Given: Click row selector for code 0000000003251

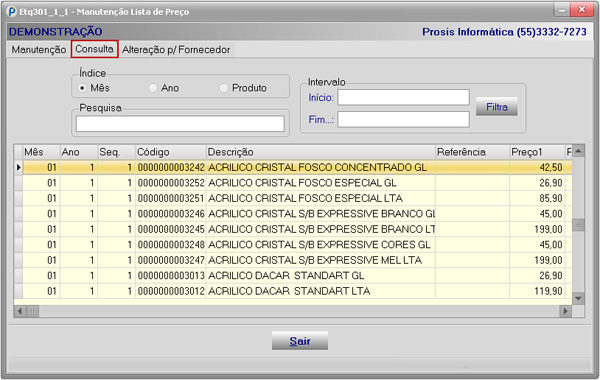Looking at the screenshot, I should 18,198.
